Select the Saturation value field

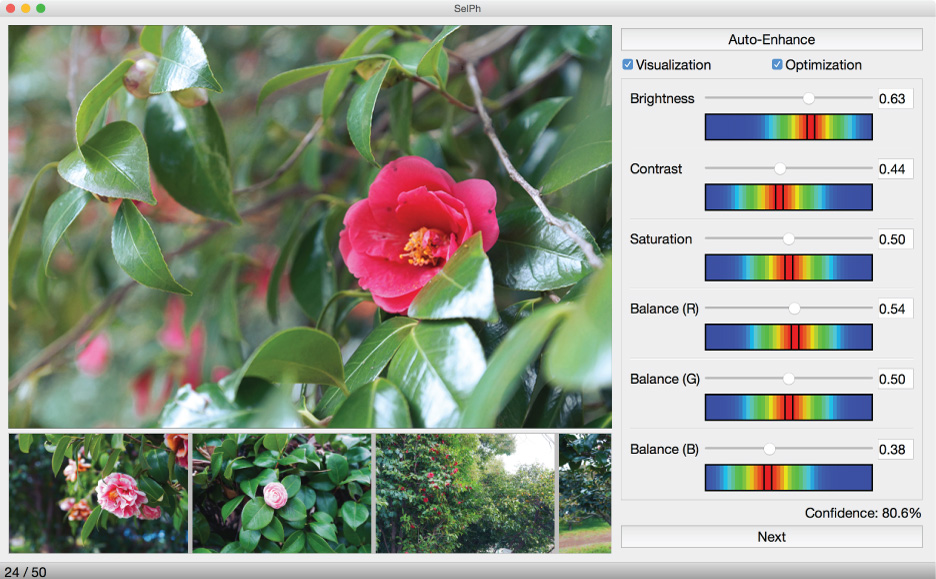click(x=895, y=239)
